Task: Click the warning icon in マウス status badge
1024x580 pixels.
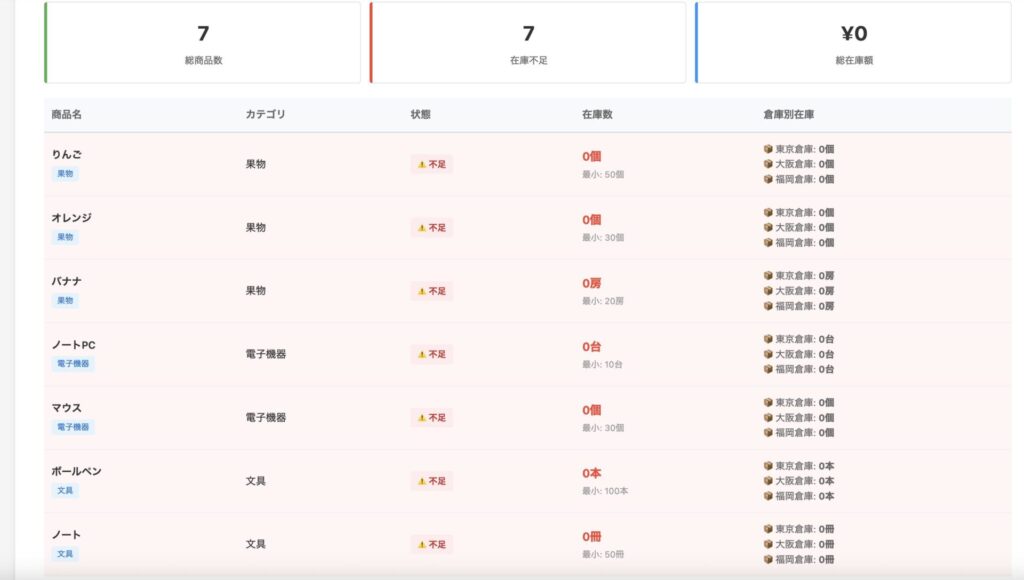Action: click(422, 418)
